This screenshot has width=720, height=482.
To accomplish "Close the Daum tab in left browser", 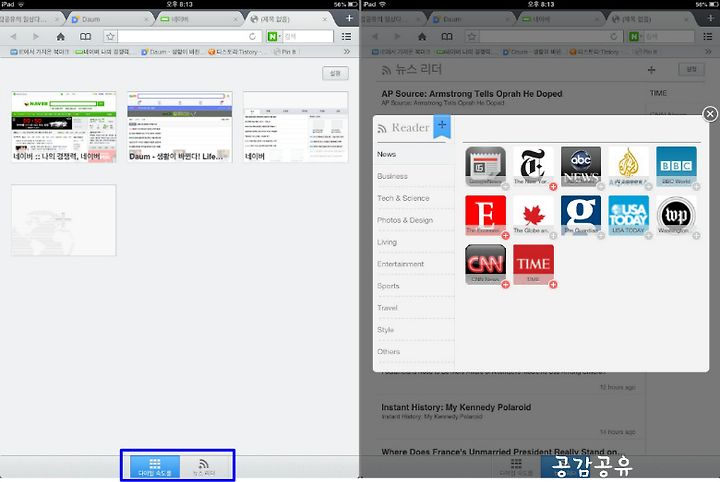I will pyautogui.click(x=146, y=19).
